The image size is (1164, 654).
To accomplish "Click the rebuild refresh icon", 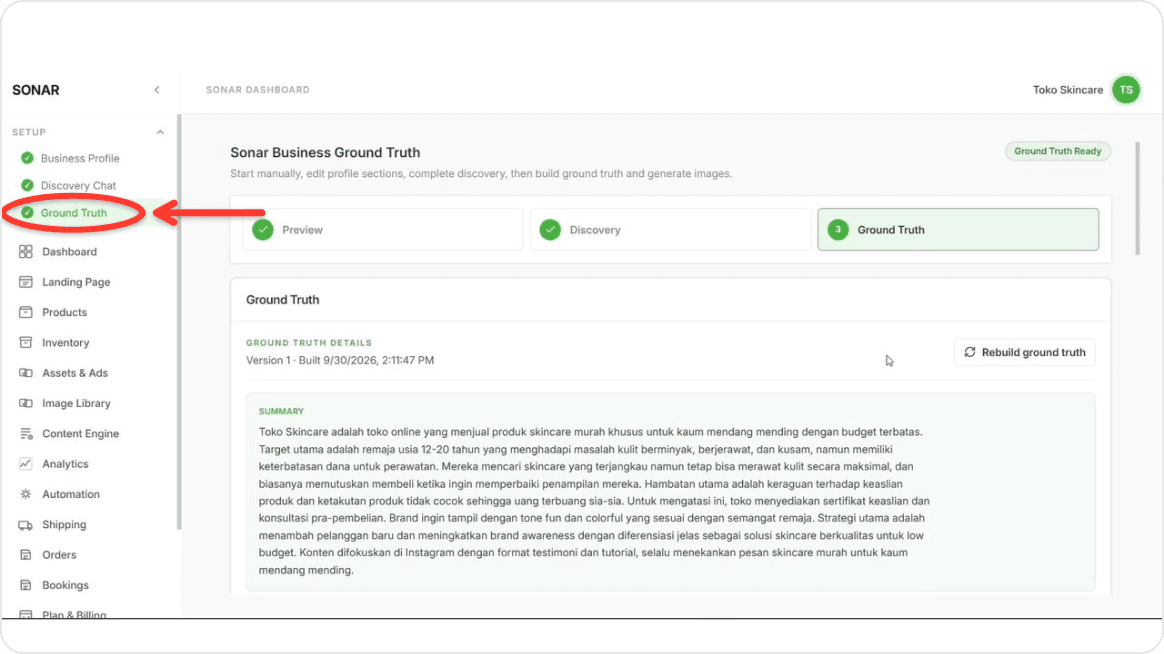I will click(970, 353).
